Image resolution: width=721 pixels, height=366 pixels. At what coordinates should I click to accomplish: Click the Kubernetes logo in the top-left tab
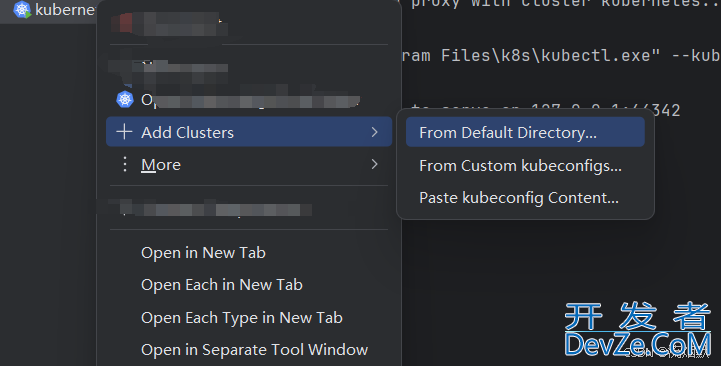point(22,10)
